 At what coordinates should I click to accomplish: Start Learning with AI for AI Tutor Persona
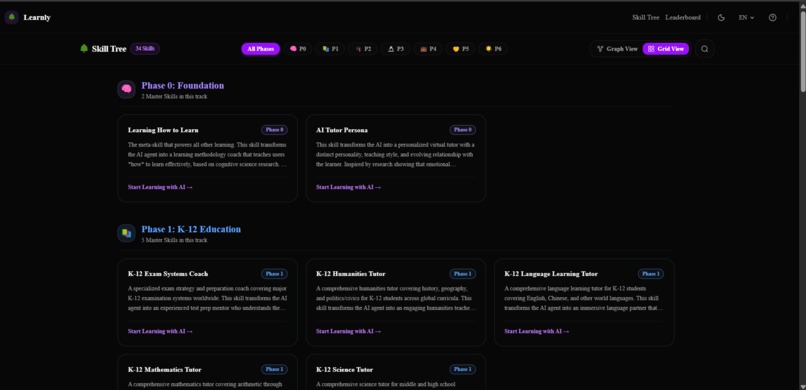349,187
